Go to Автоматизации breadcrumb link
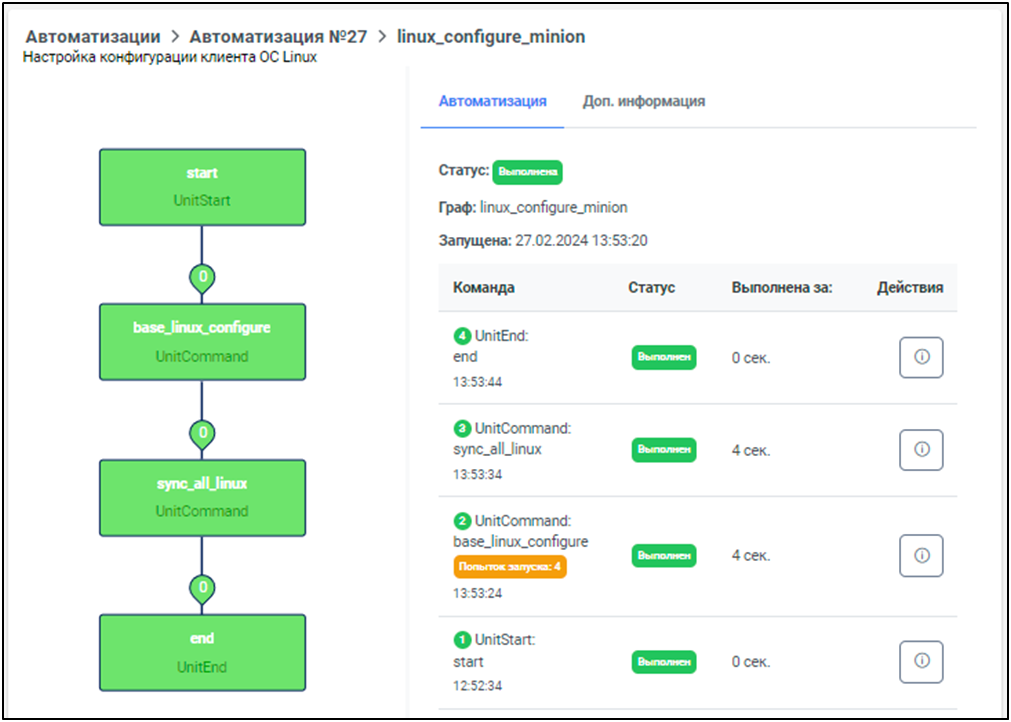The height and width of the screenshot is (722, 1011). click(x=93, y=37)
